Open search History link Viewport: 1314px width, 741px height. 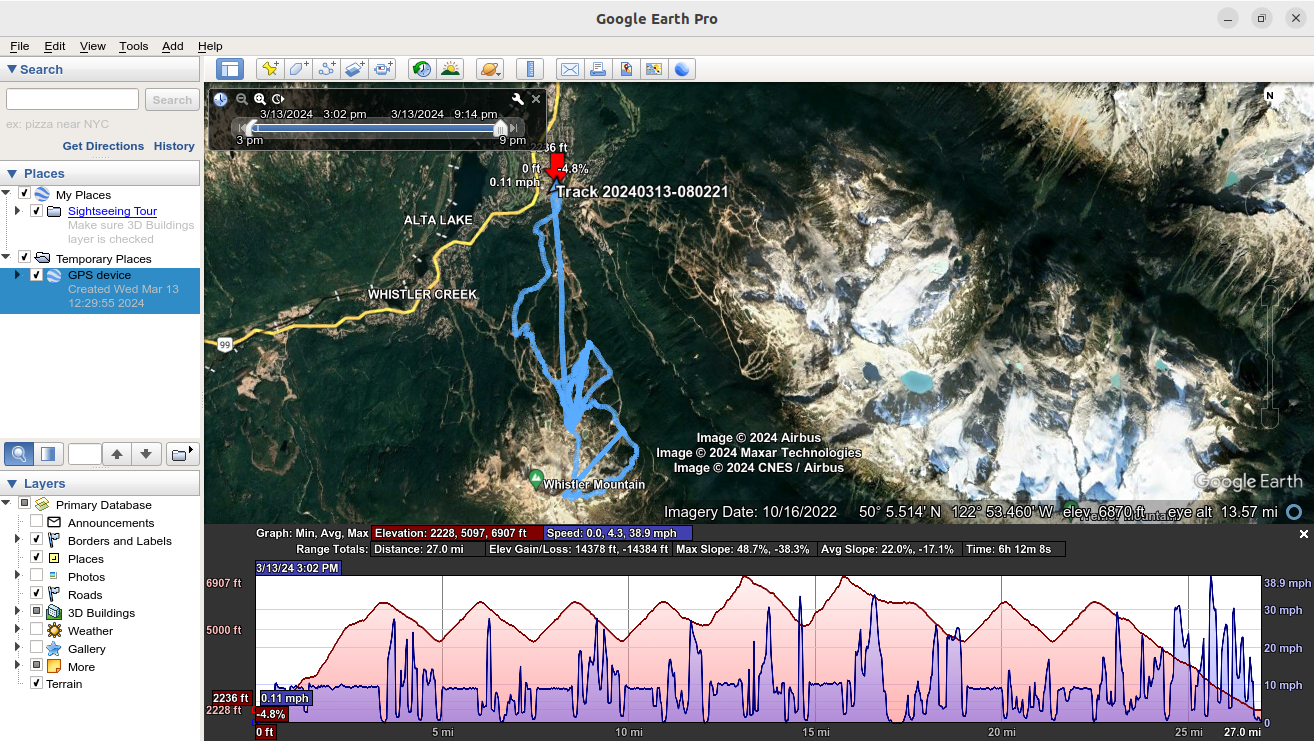pyautogui.click(x=174, y=146)
